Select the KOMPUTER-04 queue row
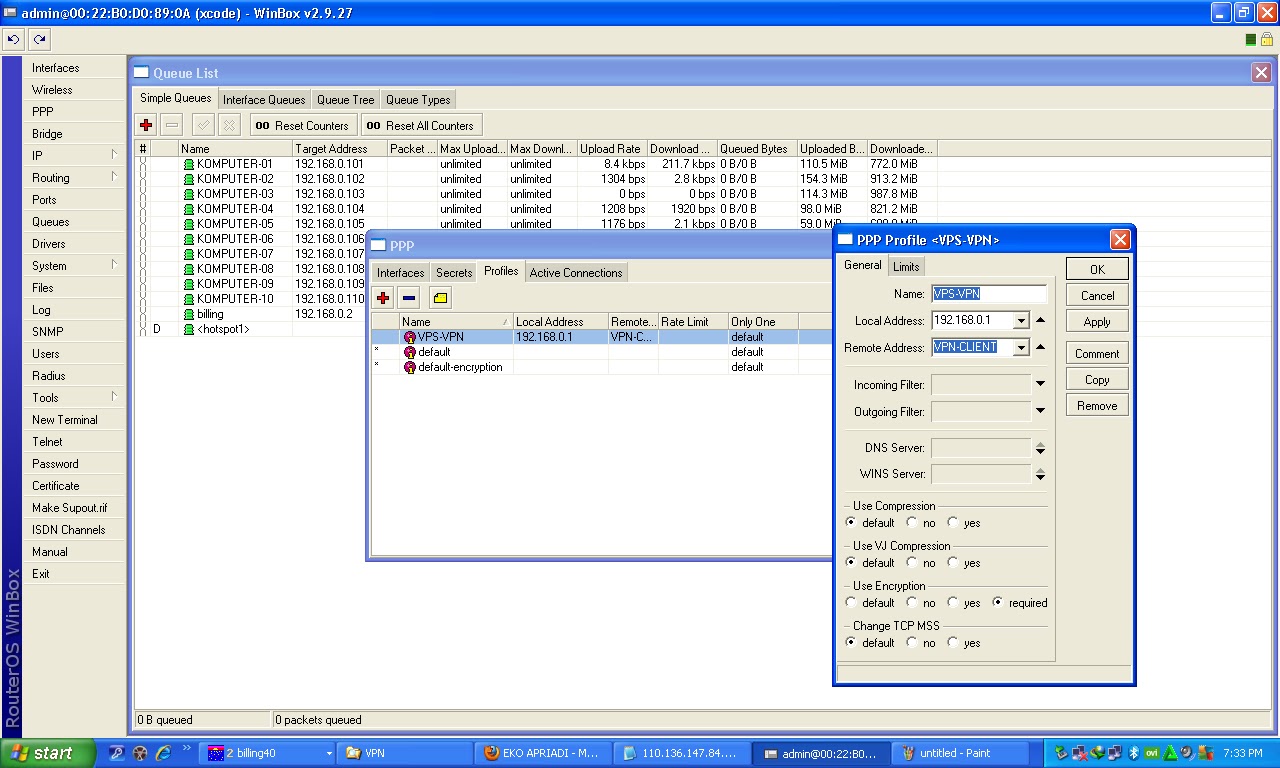This screenshot has width=1280, height=768. tap(537, 209)
